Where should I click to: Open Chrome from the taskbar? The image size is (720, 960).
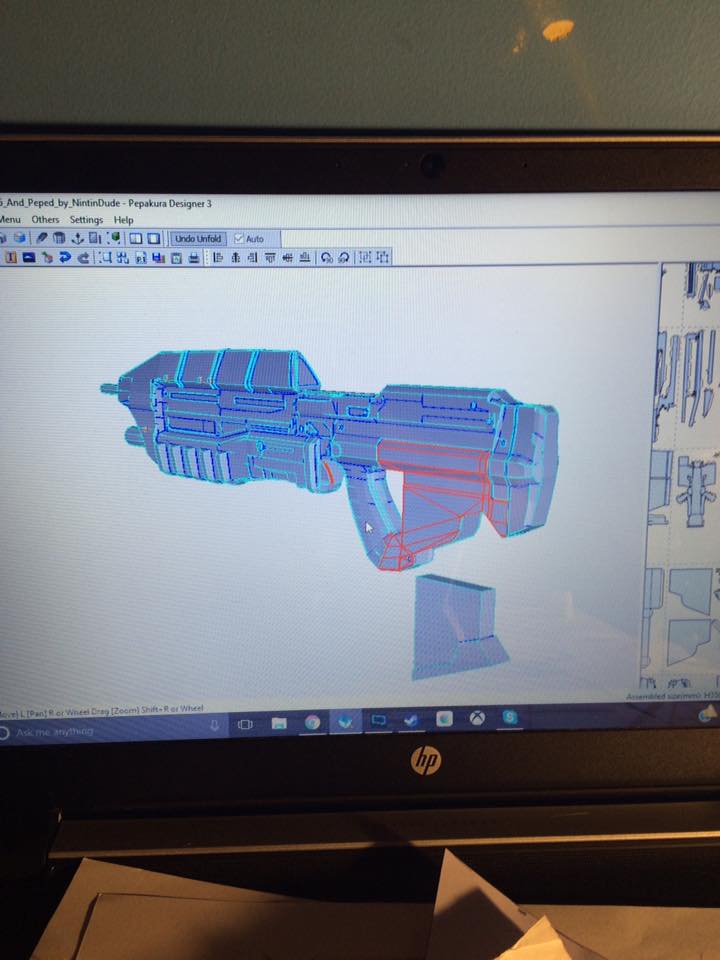tap(312, 723)
